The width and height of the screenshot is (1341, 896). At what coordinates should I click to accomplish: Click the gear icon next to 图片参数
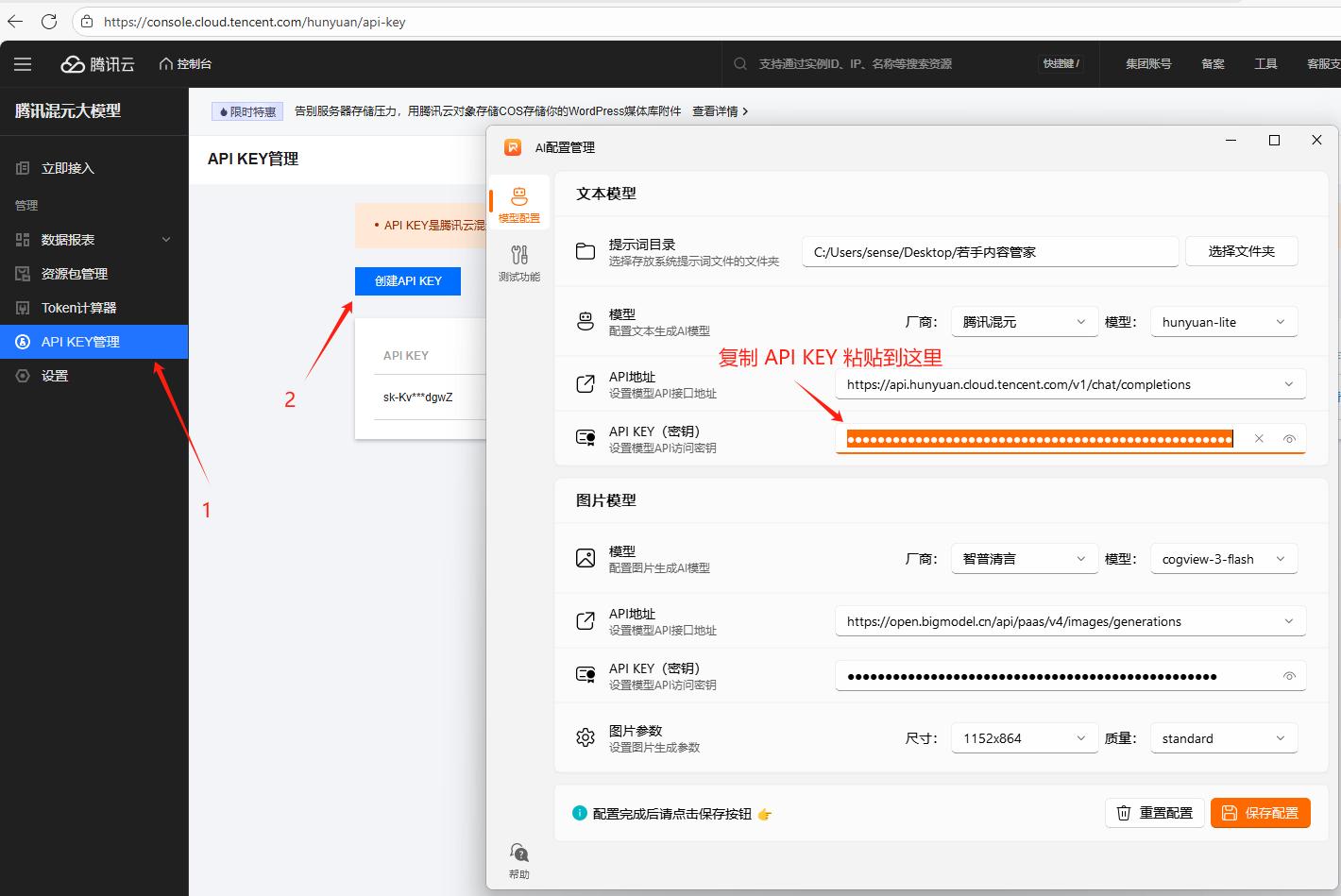[x=585, y=737]
